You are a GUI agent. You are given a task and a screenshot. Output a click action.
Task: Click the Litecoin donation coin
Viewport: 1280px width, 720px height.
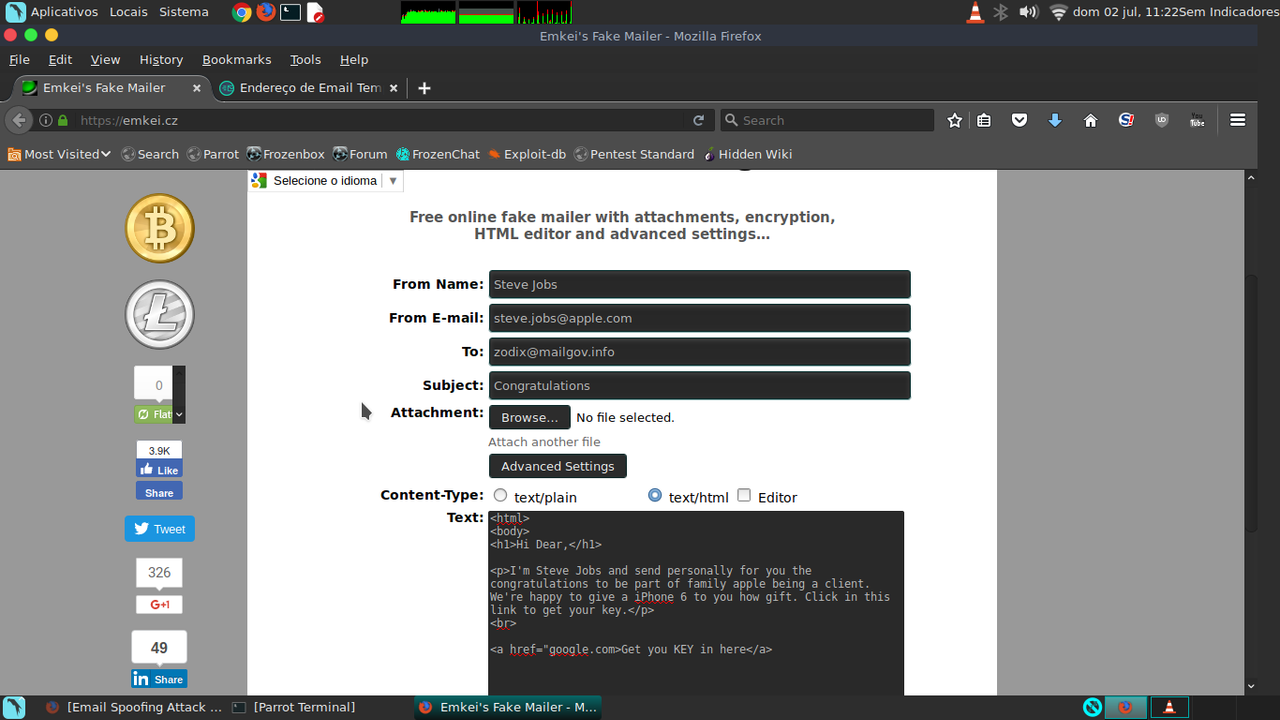pos(159,314)
